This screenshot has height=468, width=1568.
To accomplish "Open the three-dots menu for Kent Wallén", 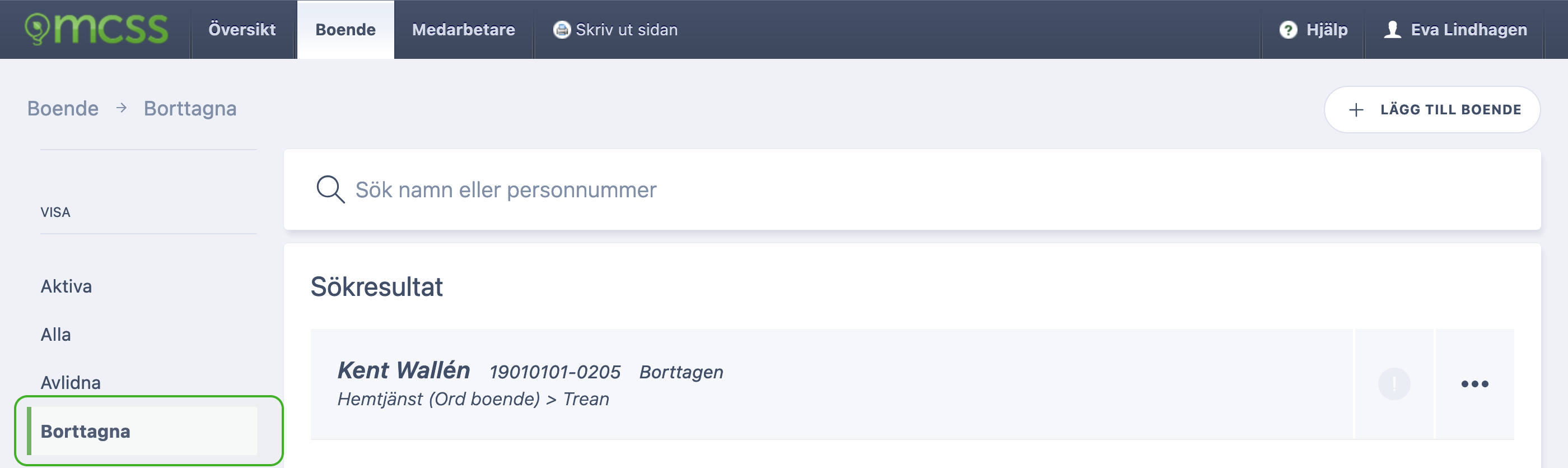I will click(1474, 384).
